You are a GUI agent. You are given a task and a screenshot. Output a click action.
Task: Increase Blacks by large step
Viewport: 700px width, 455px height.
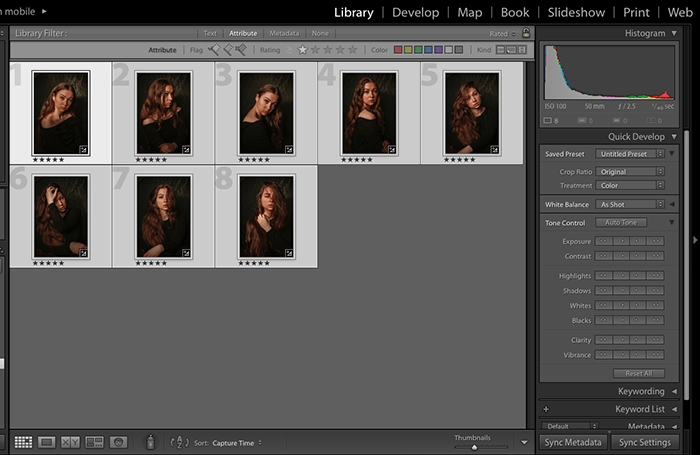tap(656, 320)
